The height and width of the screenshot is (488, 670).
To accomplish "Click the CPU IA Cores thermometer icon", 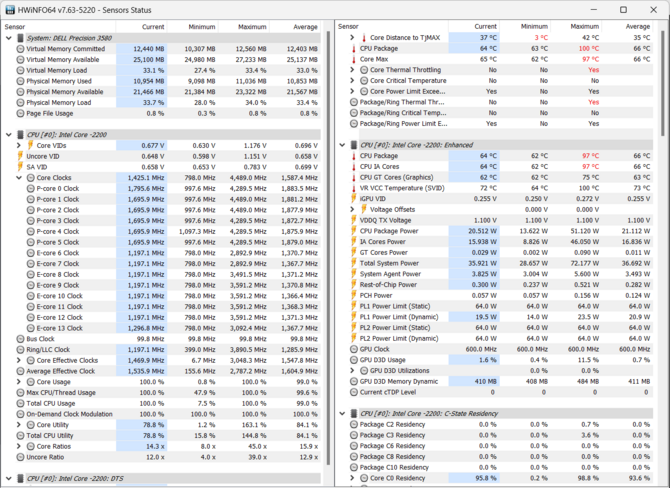I will click(354, 167).
